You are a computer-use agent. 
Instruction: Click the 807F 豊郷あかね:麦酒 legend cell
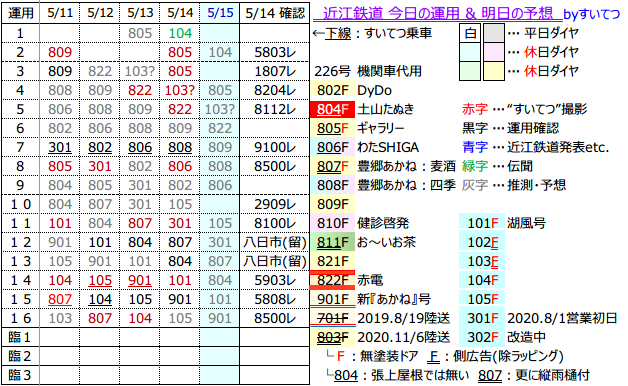pyautogui.click(x=332, y=166)
